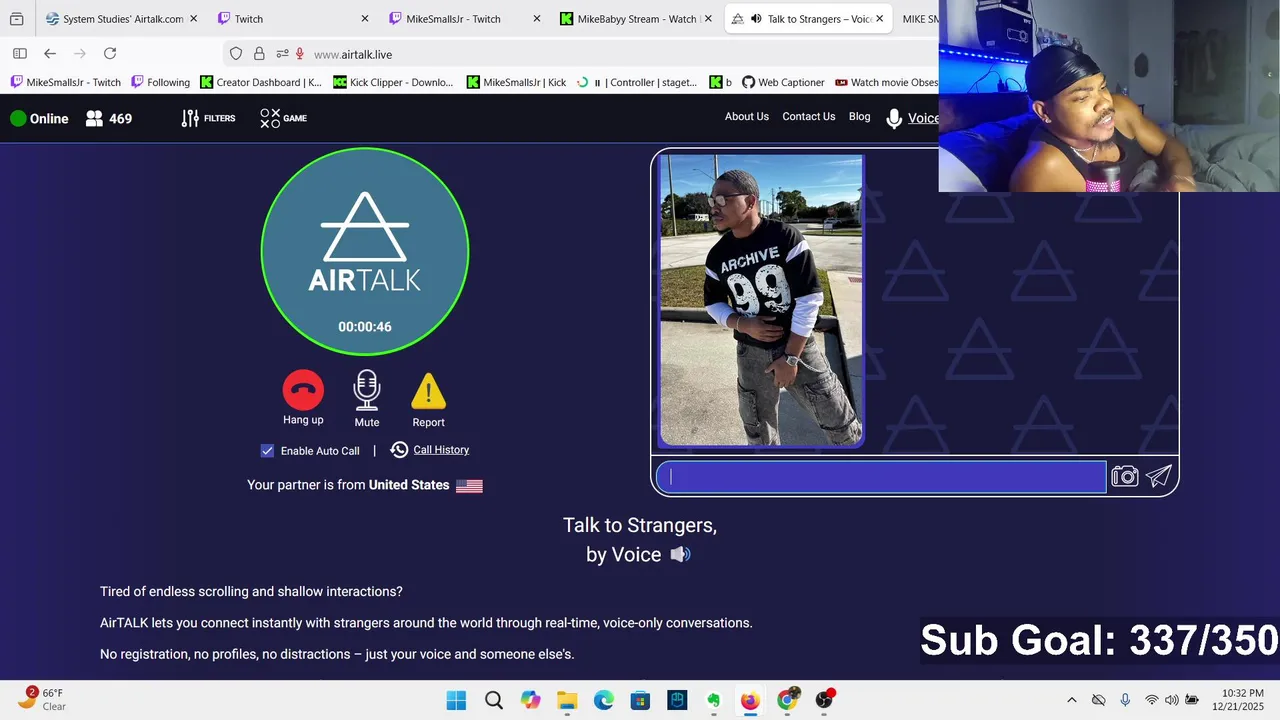Open Creator Dashboard bookmark
1280x720 pixels.
pyautogui.click(x=261, y=82)
